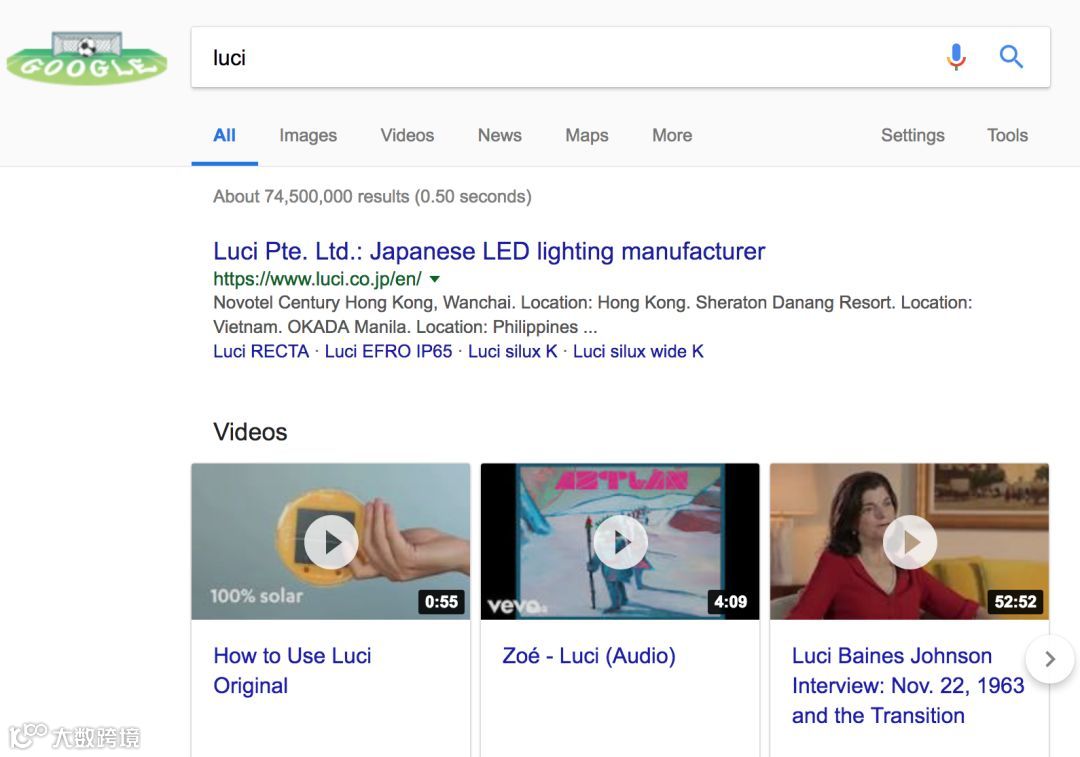Click the vevo logo on thumbnail
Image resolution: width=1080 pixels, height=757 pixels.
coord(517,605)
